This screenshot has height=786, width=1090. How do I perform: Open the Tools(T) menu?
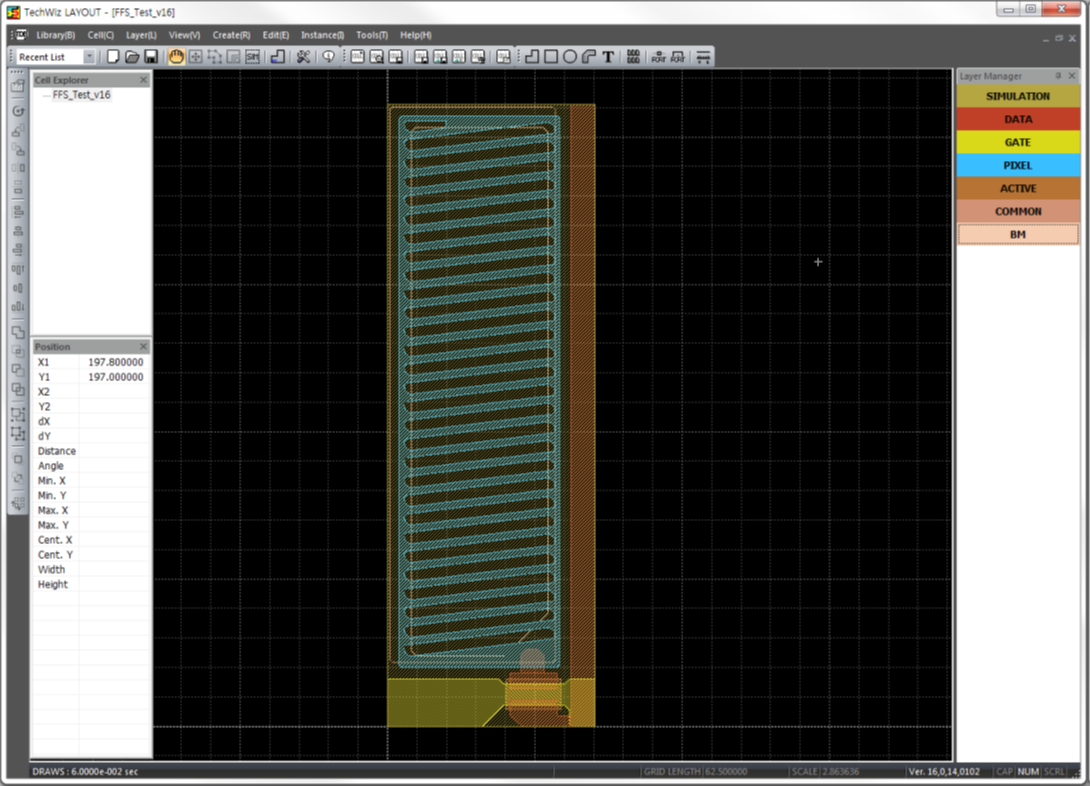click(372, 35)
